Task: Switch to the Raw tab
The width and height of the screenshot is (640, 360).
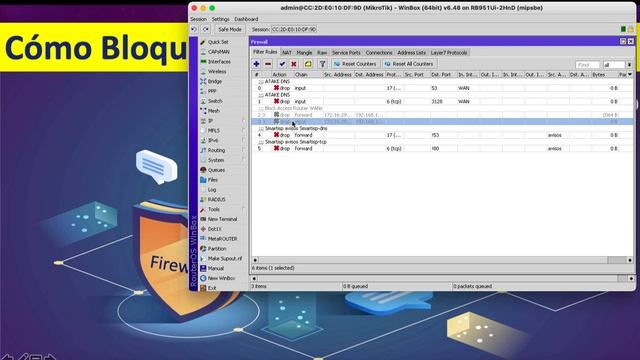Action: pos(322,53)
